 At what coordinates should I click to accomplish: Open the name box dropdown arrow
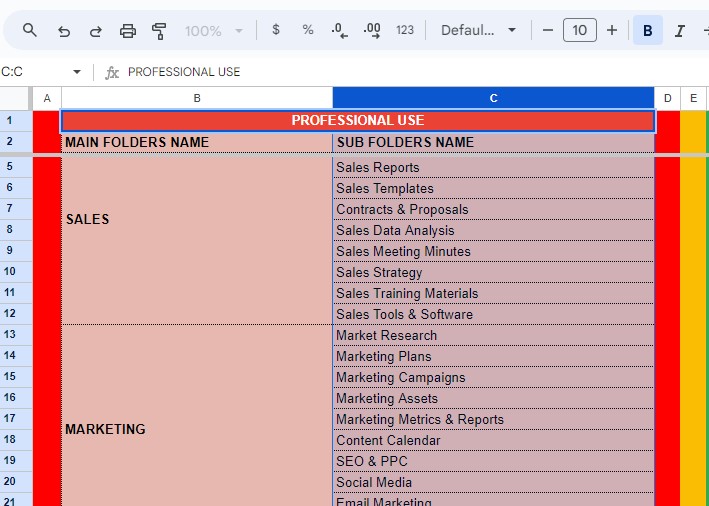point(77,72)
